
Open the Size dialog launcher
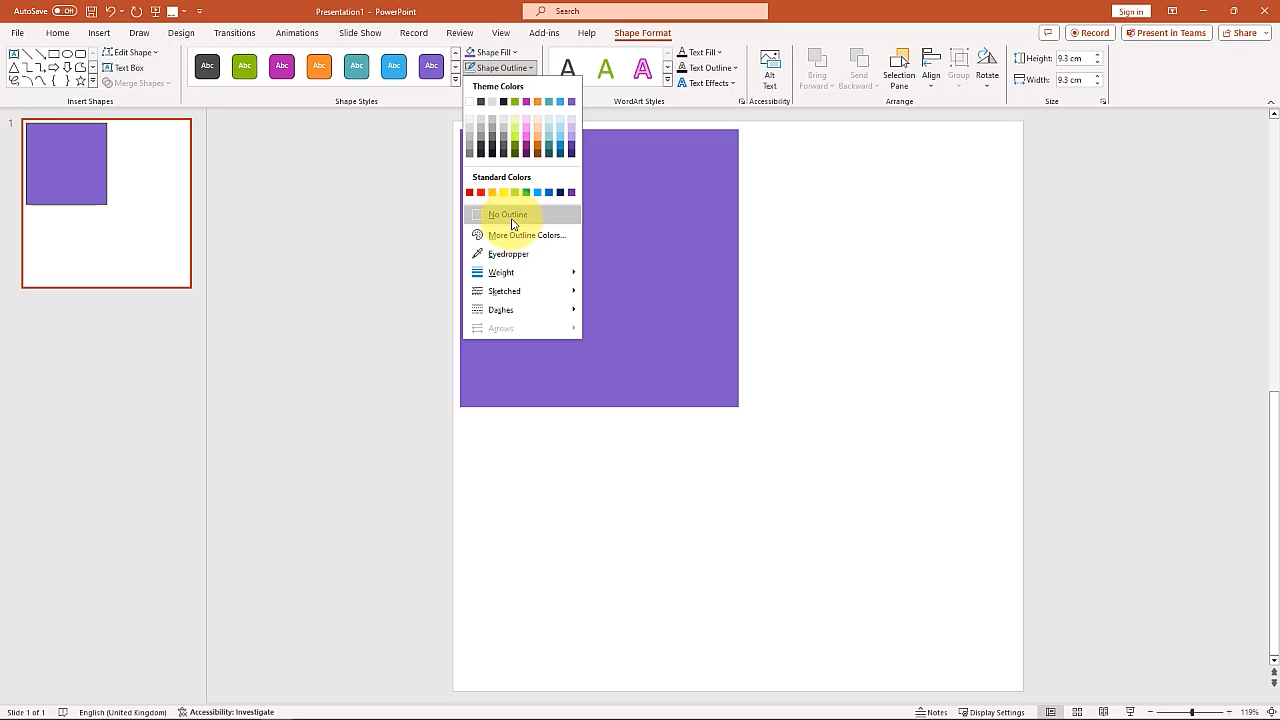tap(1103, 101)
